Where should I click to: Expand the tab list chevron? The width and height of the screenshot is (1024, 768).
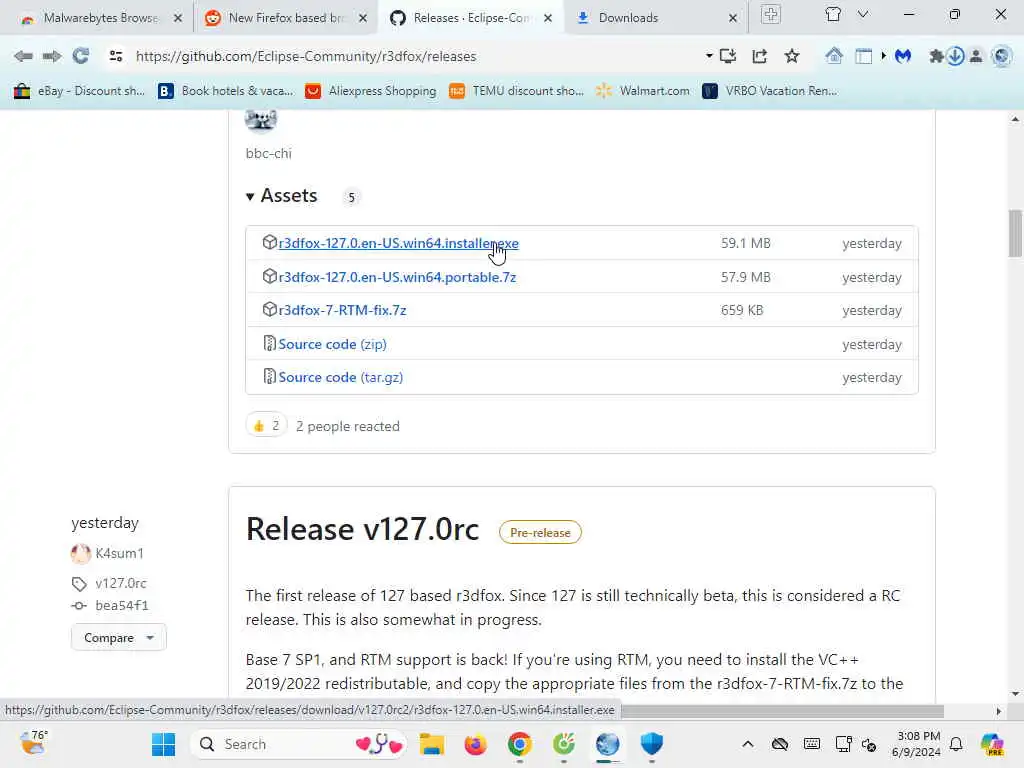[863, 14]
